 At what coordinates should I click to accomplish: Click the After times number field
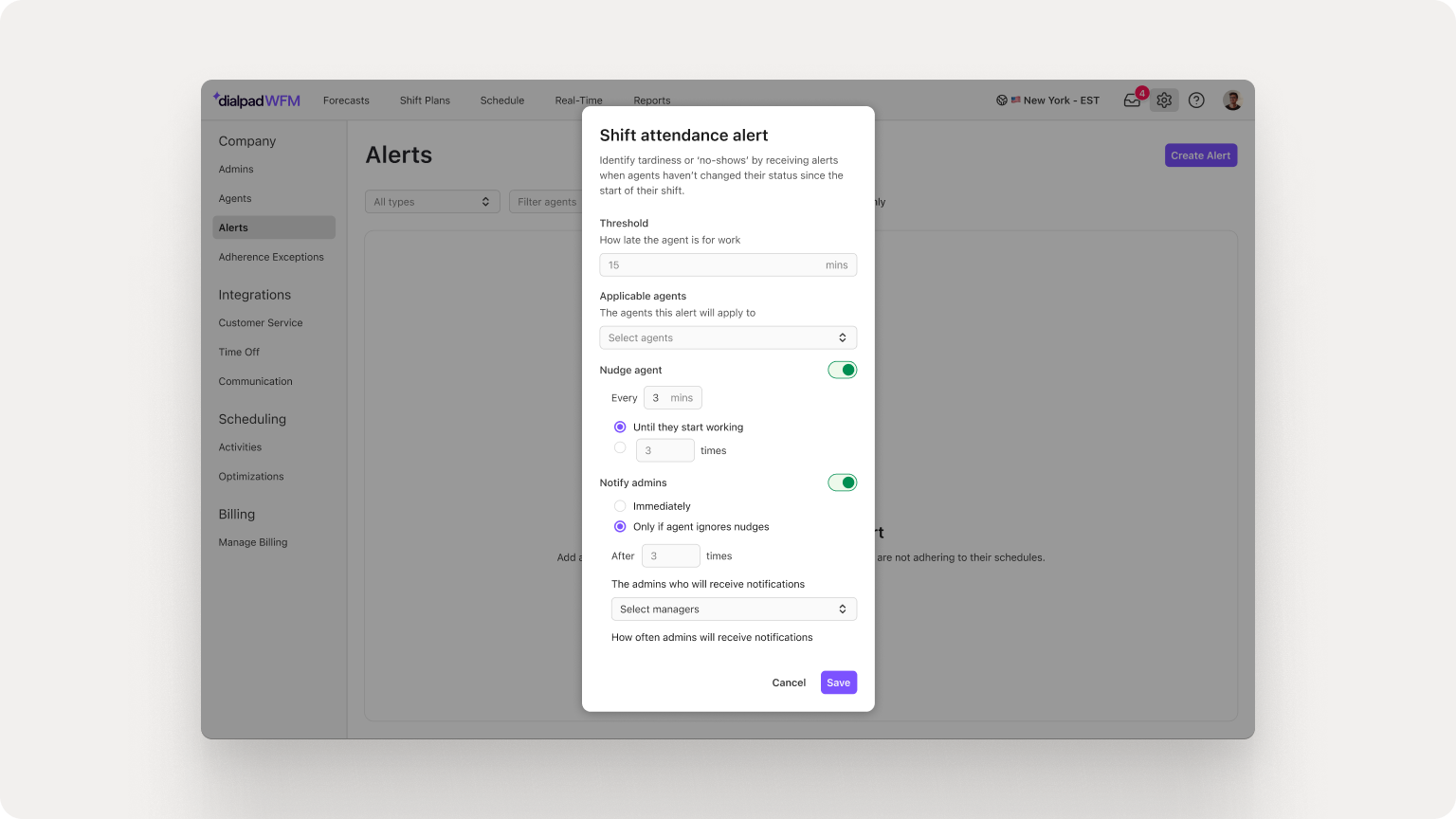click(x=671, y=555)
